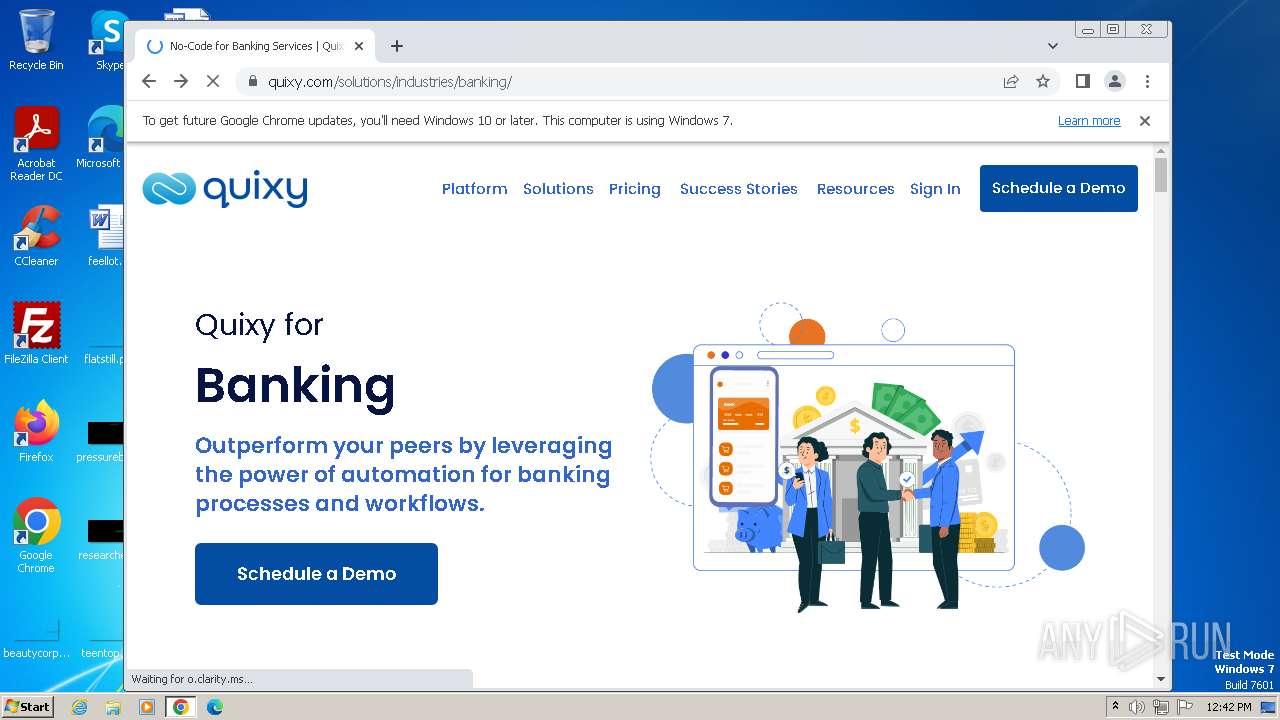
Task: Open Firefox desktop icon
Action: click(x=36, y=431)
